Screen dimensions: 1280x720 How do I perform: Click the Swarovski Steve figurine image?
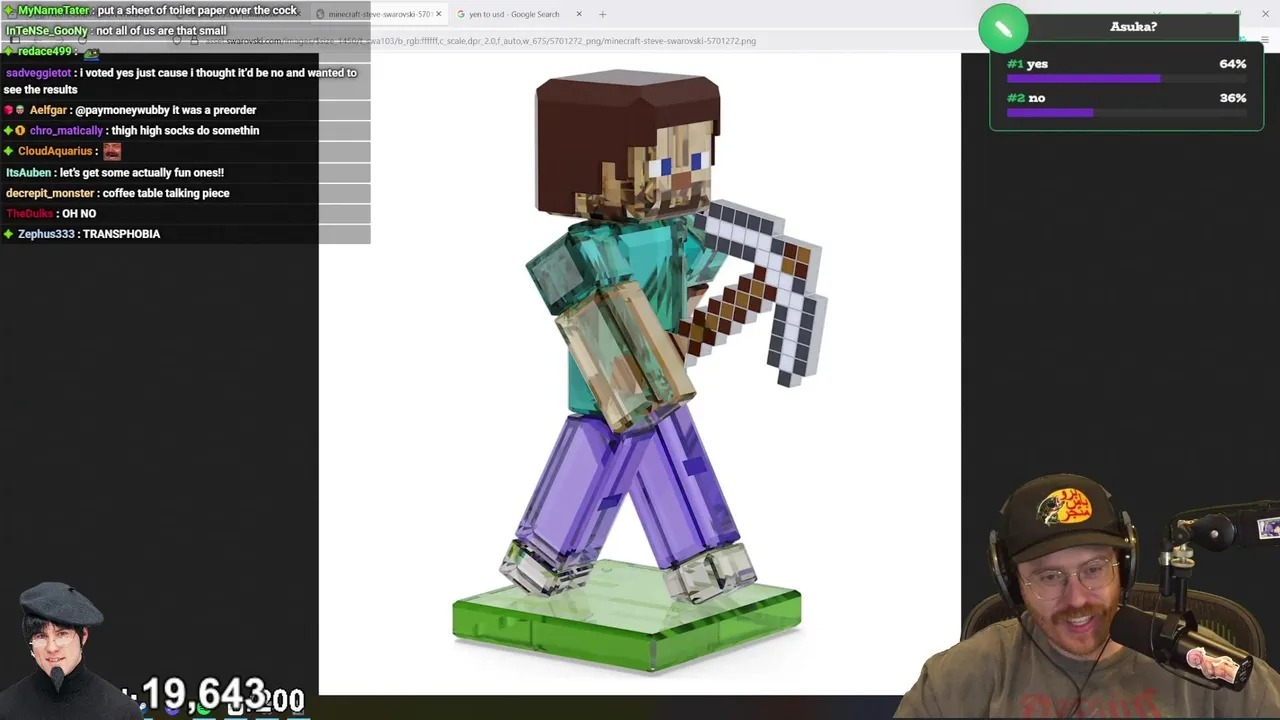pos(640,372)
